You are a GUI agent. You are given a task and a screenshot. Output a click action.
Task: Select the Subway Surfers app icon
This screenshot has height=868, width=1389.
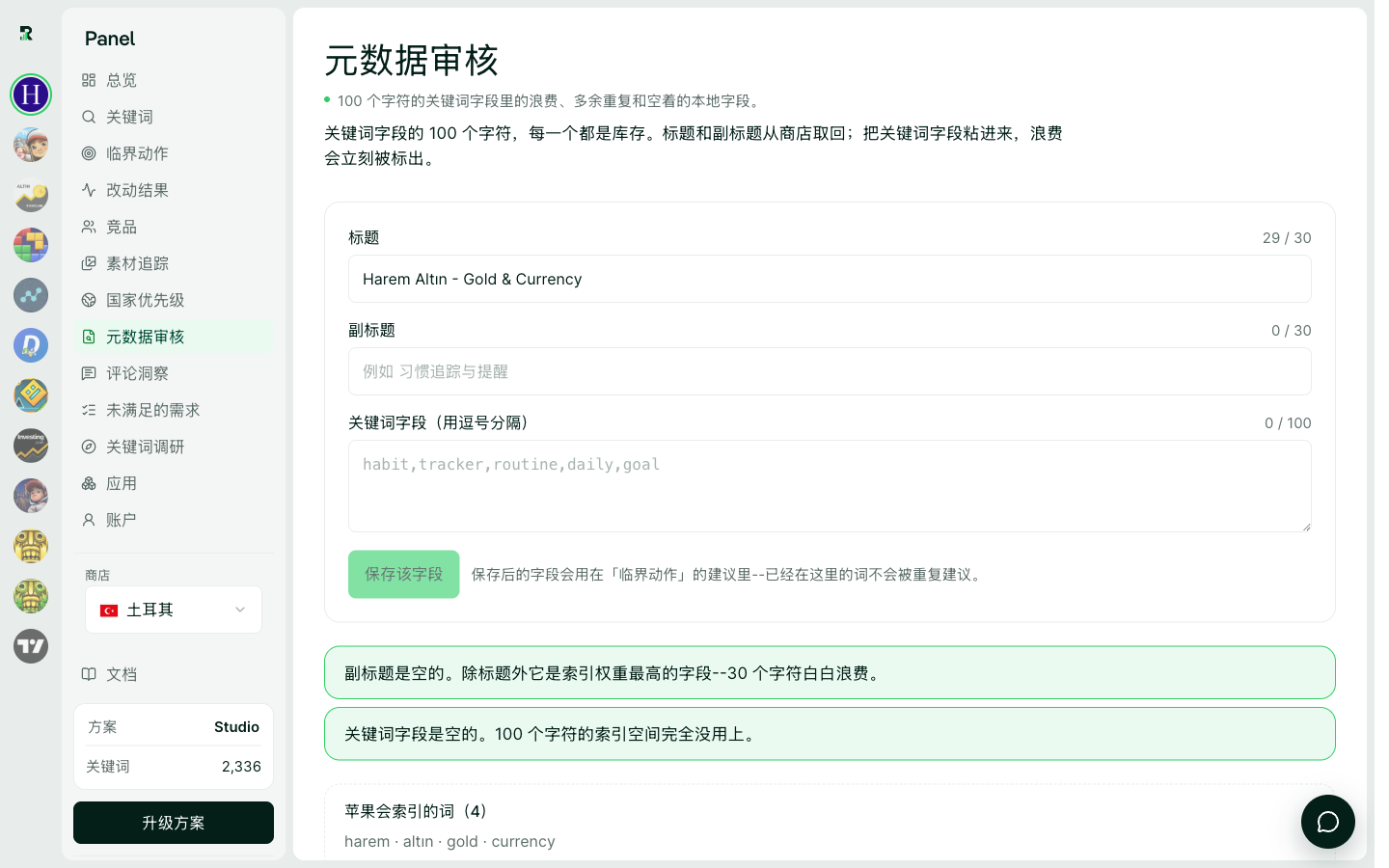tap(31, 145)
